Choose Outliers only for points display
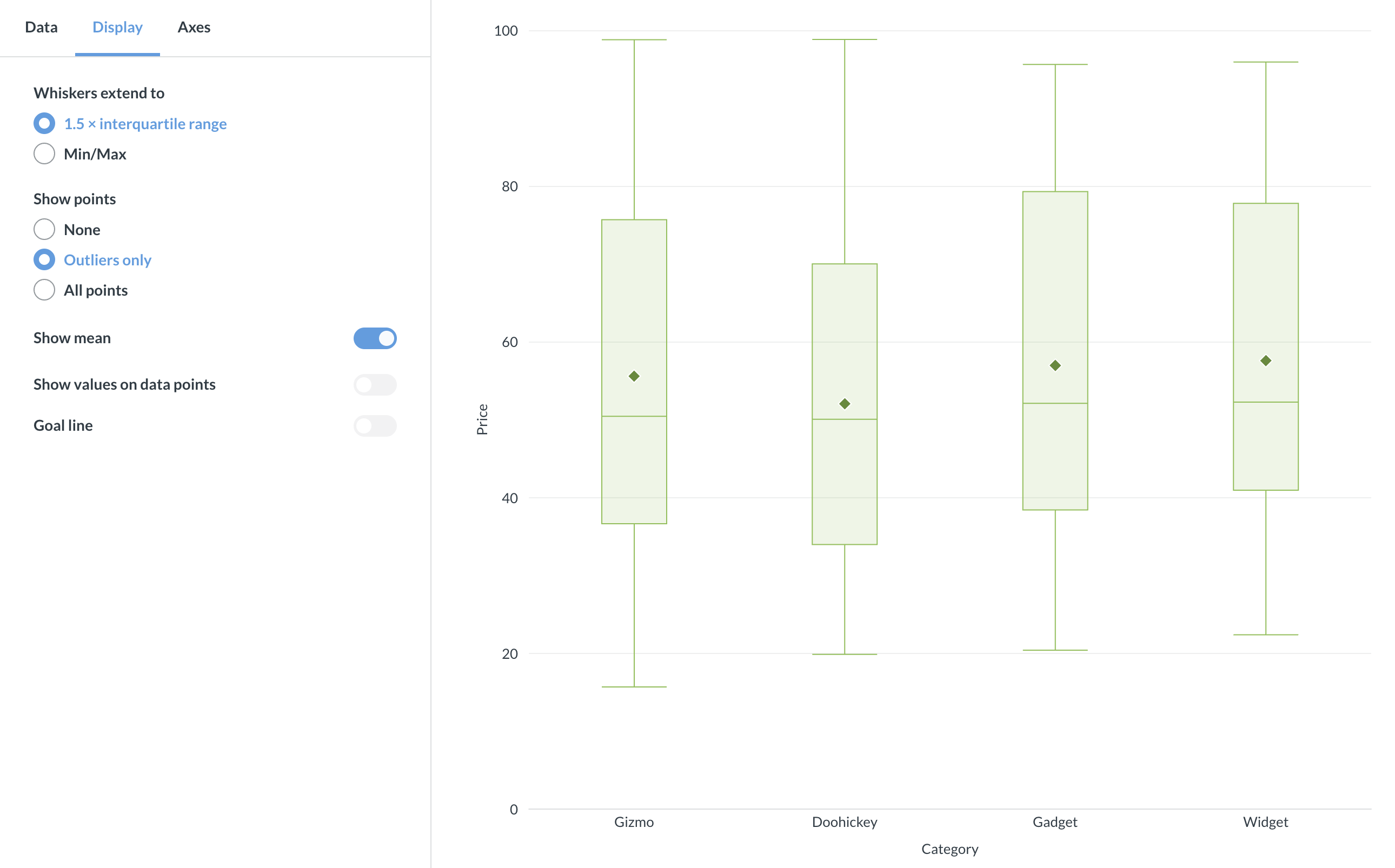Screen dimensions: 1395x868 (x=44, y=259)
